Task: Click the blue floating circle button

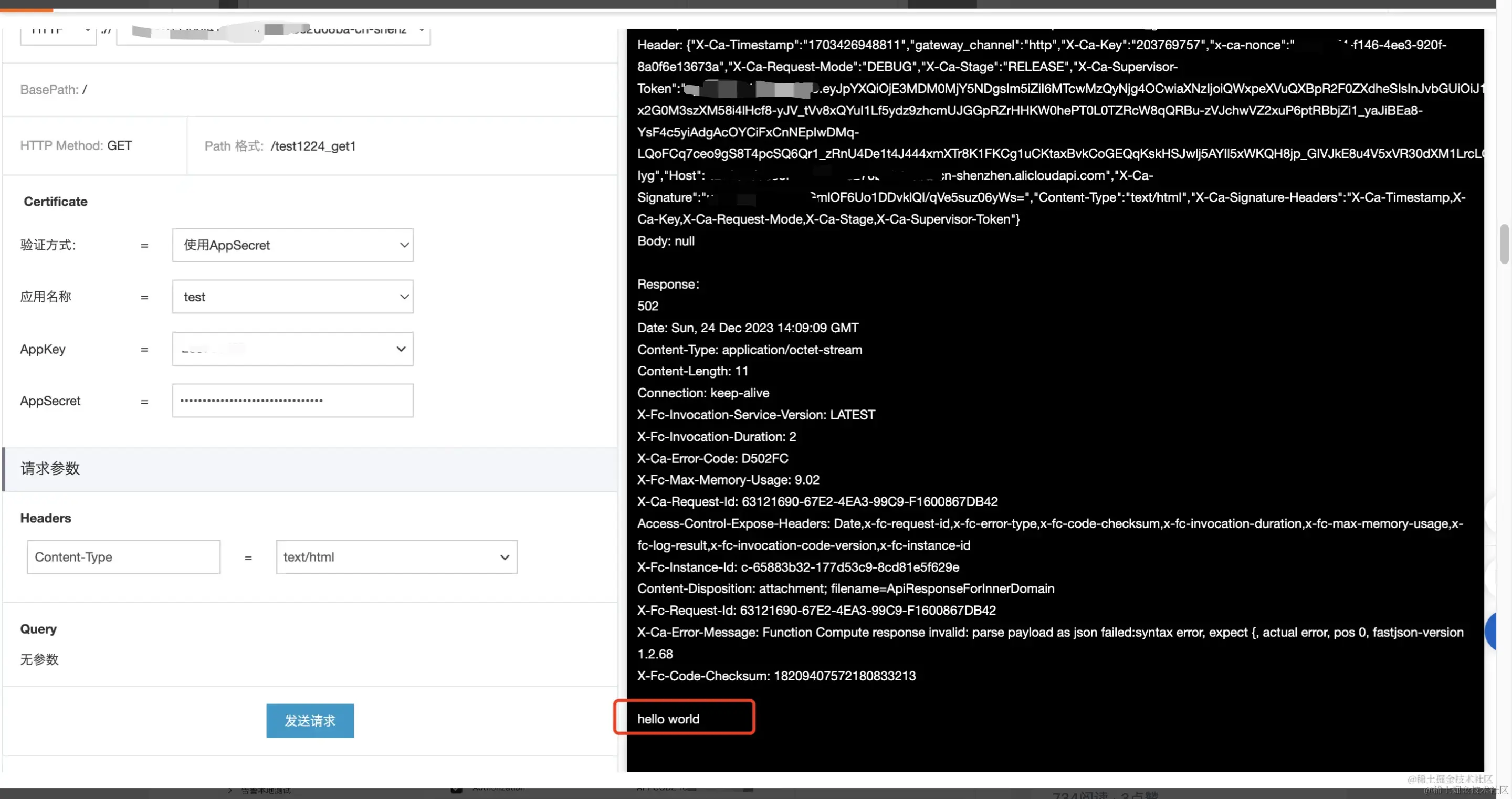Action: (x=1496, y=631)
